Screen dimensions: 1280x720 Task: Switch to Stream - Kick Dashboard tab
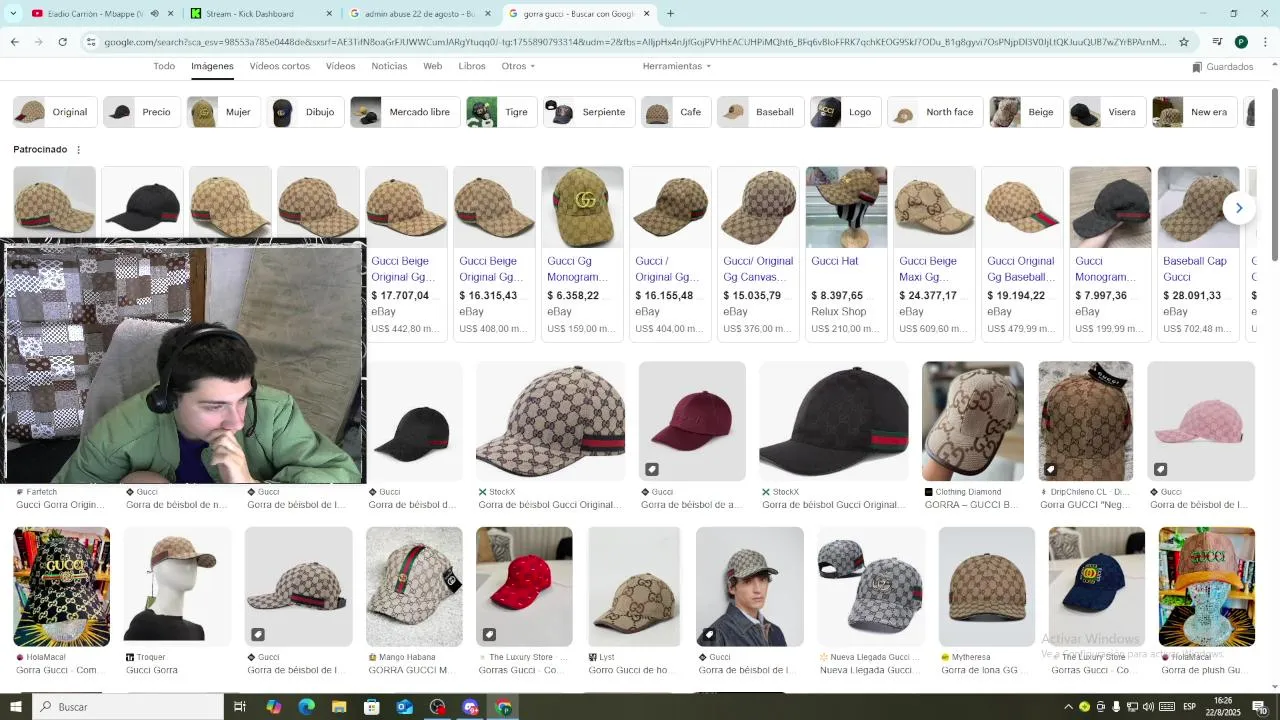pos(261,14)
